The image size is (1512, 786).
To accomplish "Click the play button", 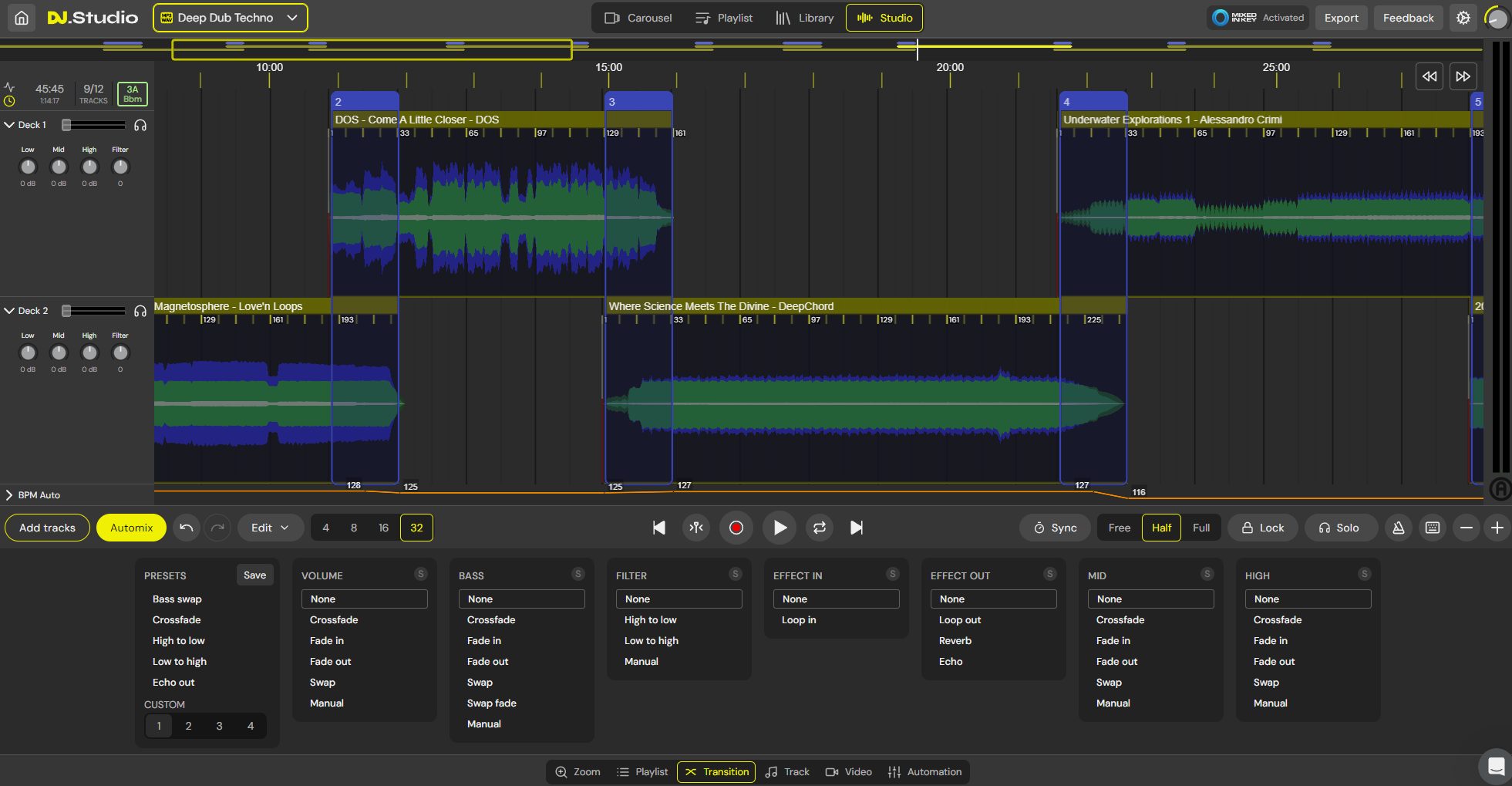I will coord(780,528).
